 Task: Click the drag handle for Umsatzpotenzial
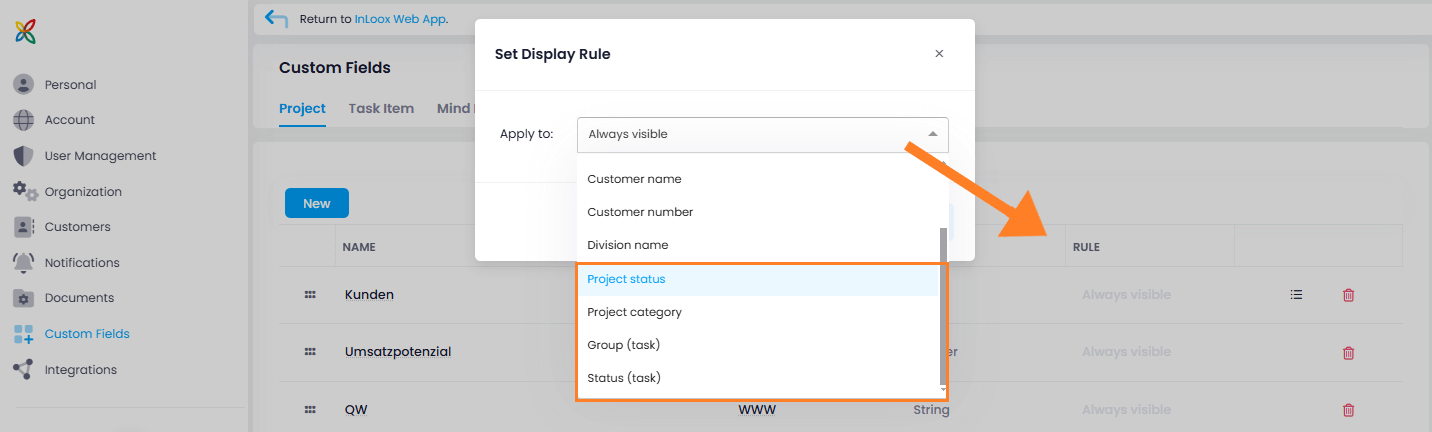310,352
